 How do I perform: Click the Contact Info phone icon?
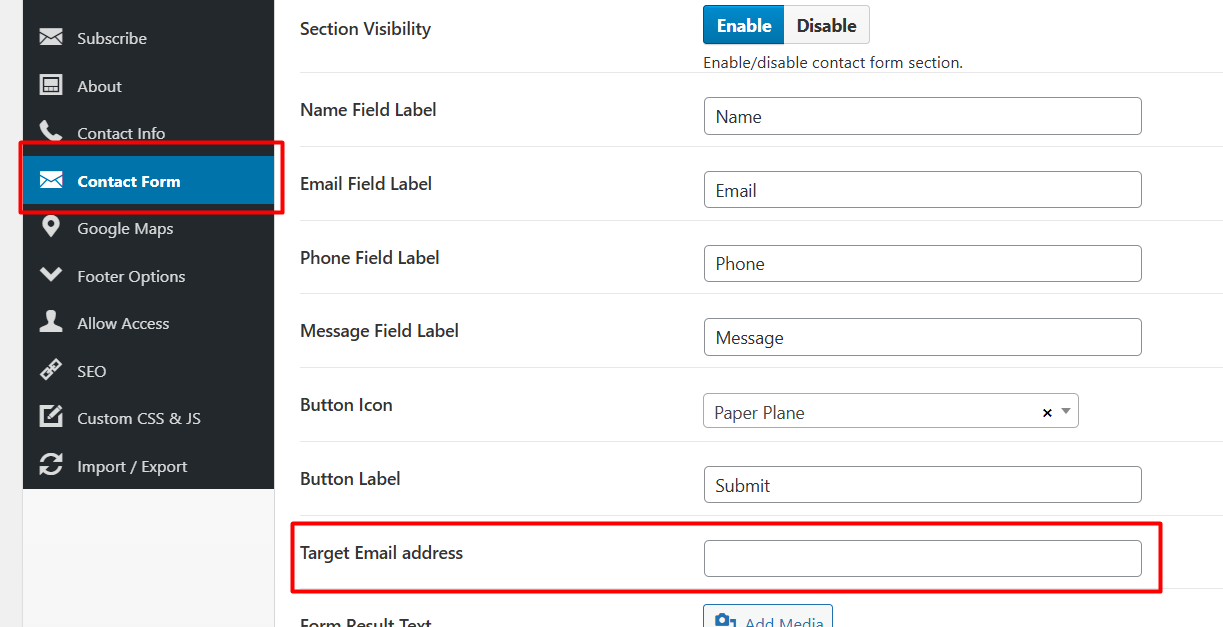pyautogui.click(x=50, y=131)
